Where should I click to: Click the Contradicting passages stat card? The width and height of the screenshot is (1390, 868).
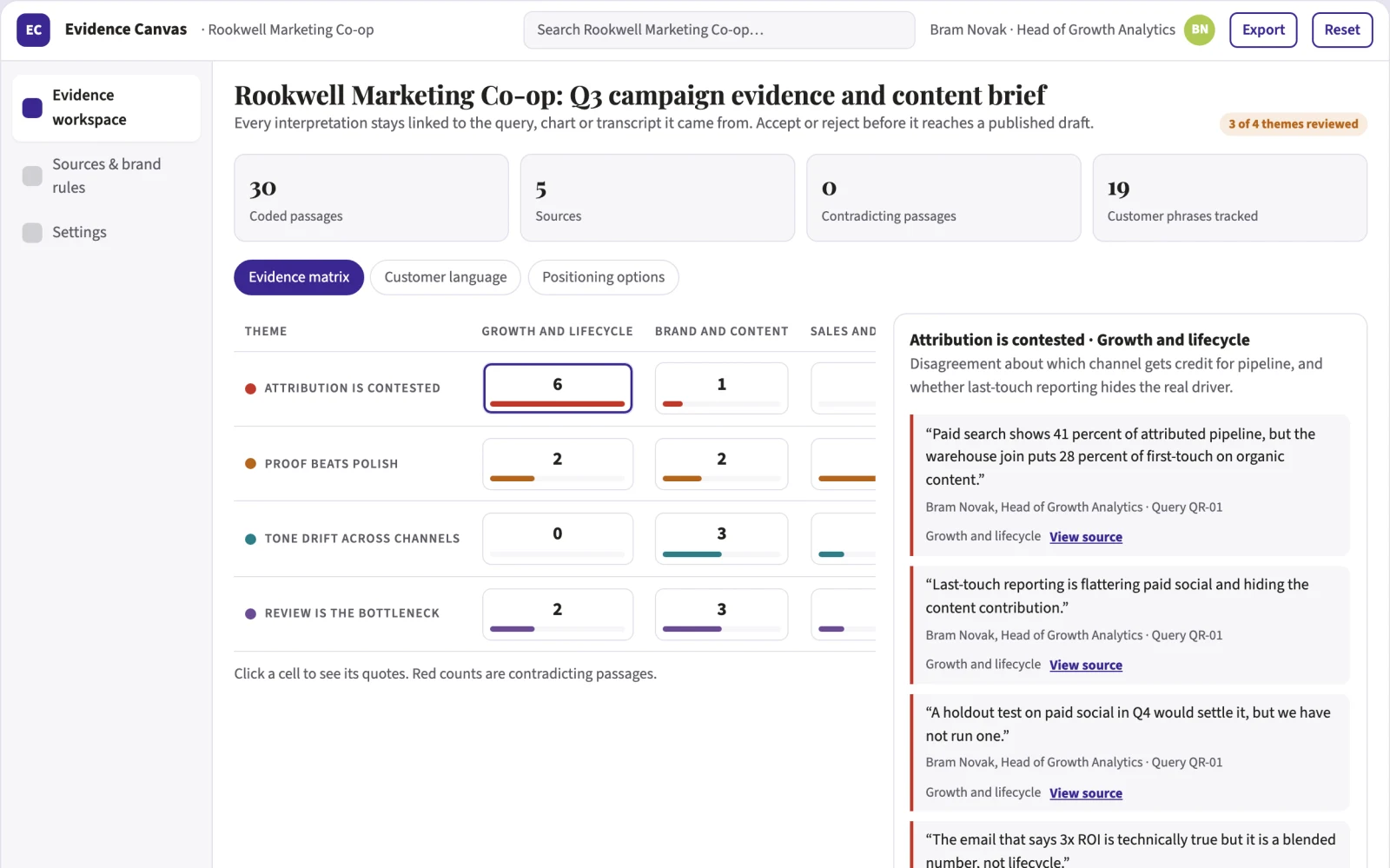click(x=943, y=198)
